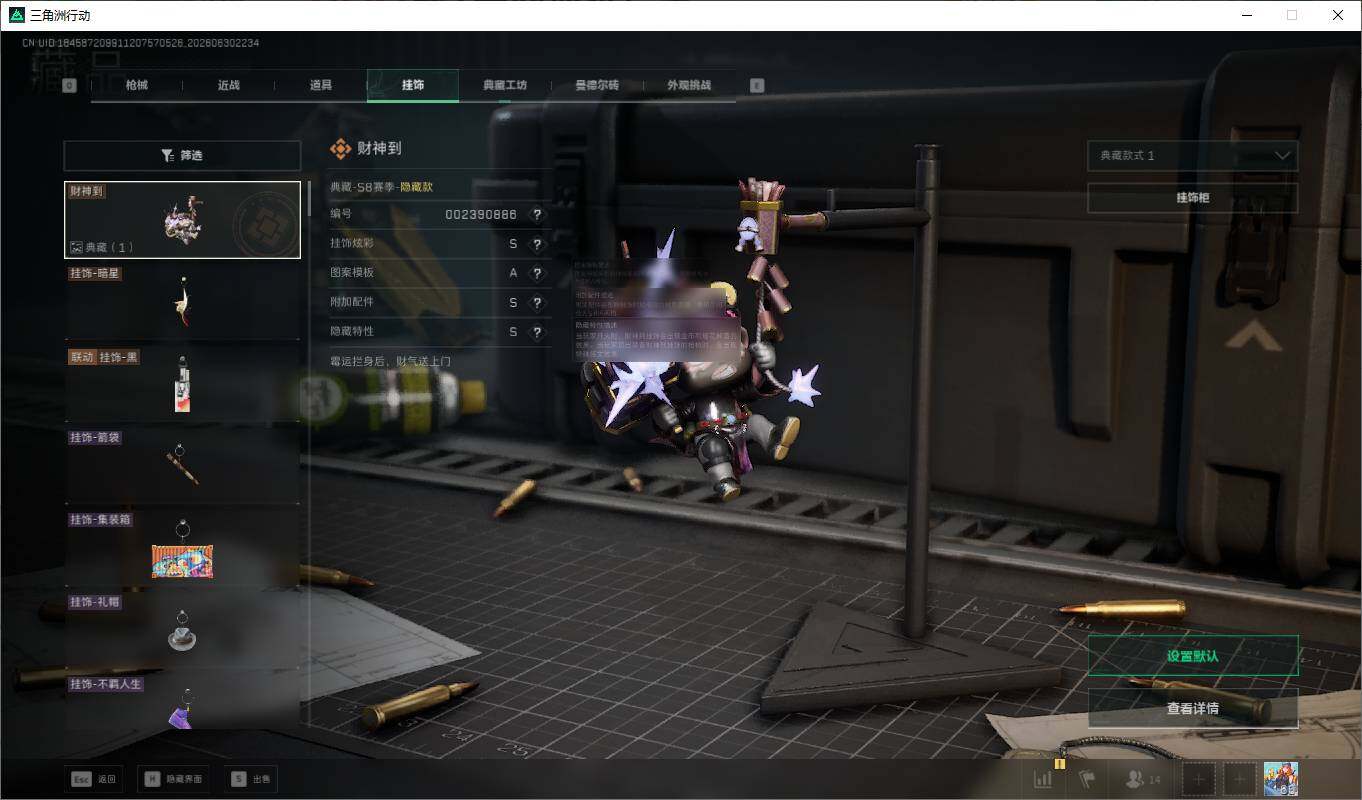This screenshot has width=1362, height=800.
Task: Open the 道具 tab
Action: tap(321, 85)
